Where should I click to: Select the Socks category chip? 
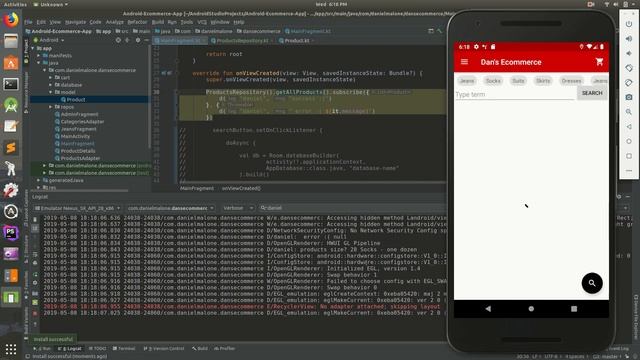point(493,81)
